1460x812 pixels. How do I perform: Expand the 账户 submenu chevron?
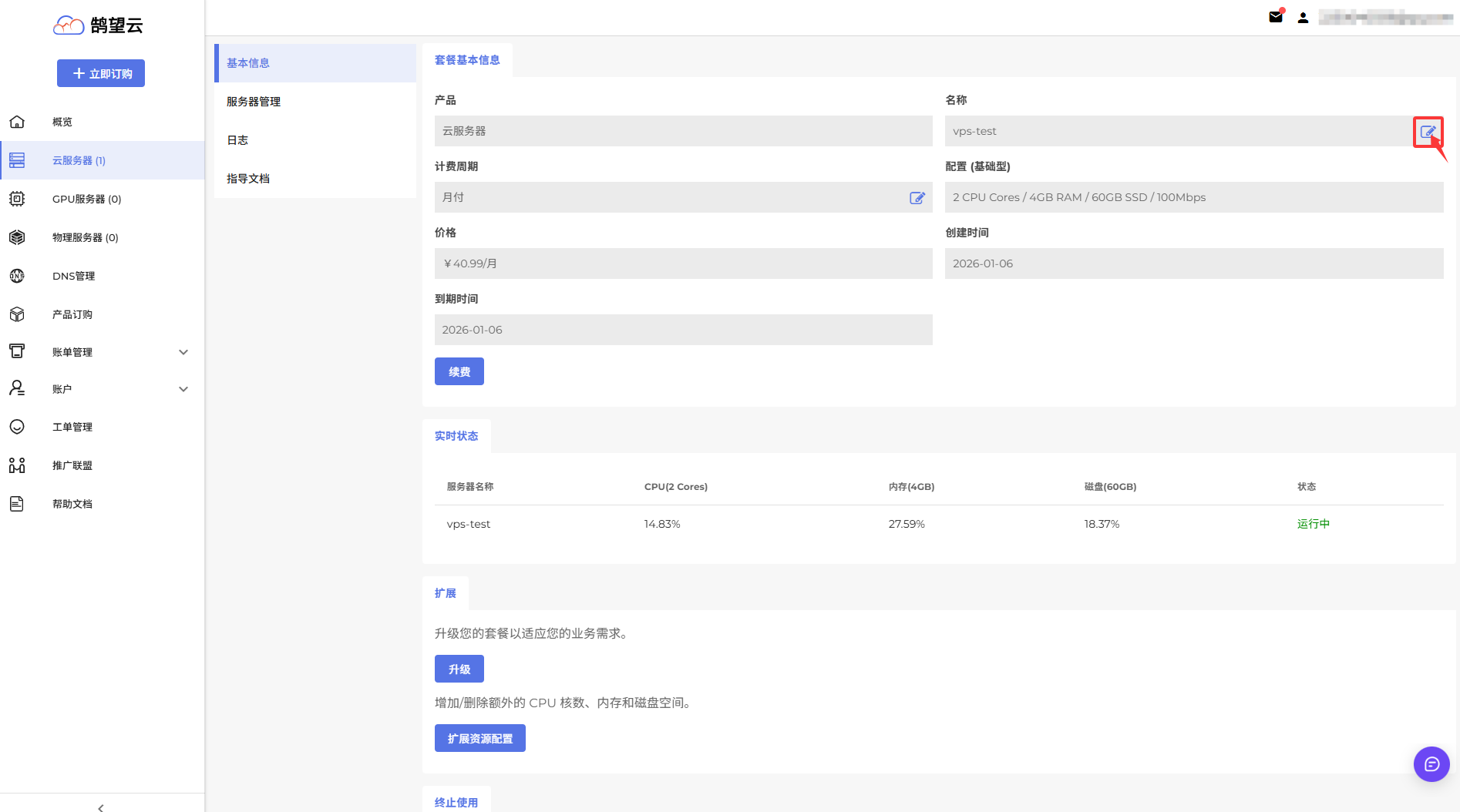[183, 389]
